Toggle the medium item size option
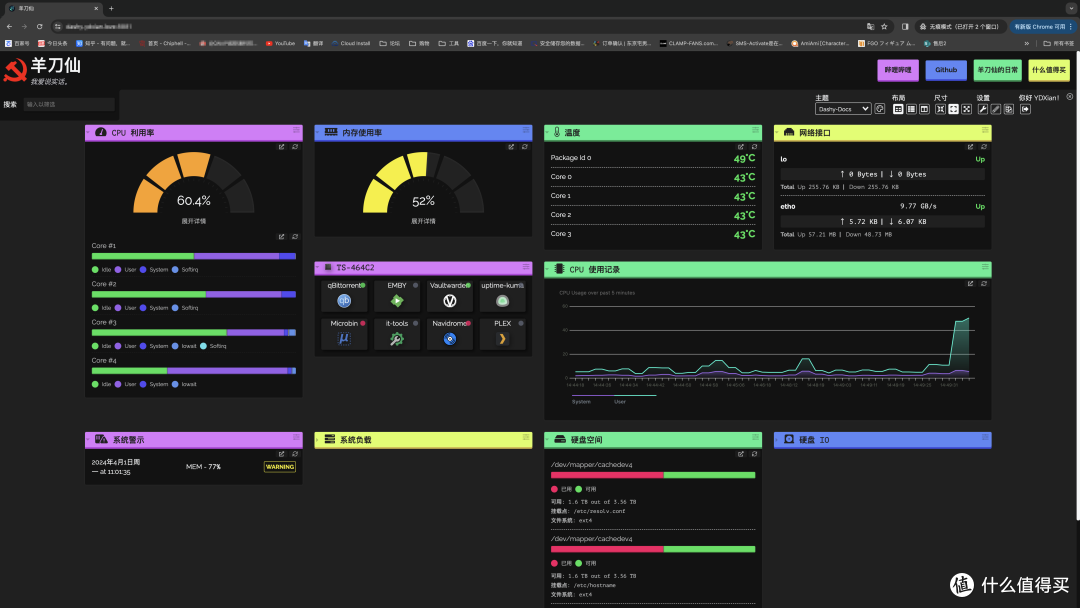 pos(953,109)
